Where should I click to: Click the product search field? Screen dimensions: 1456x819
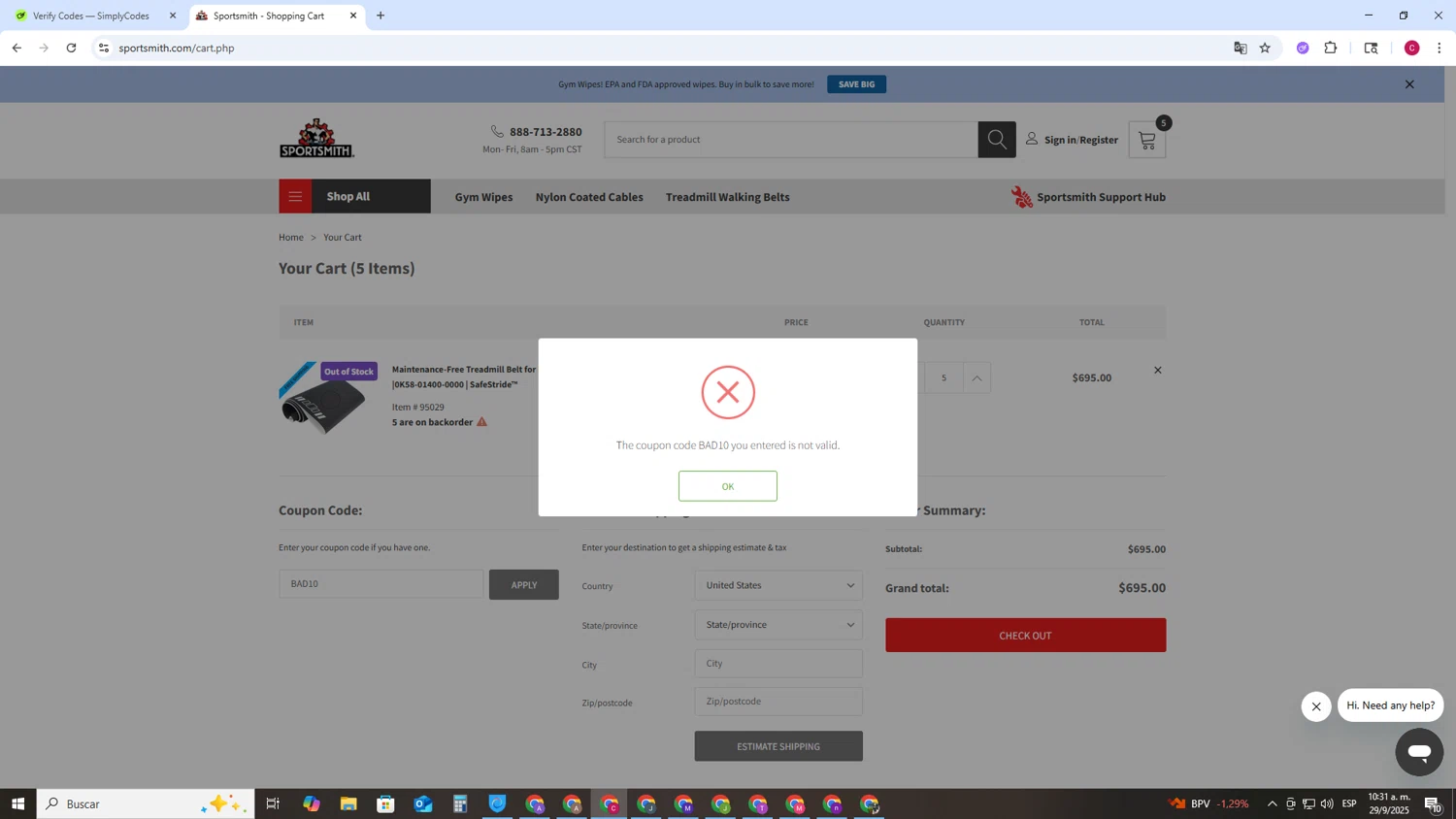pyautogui.click(x=791, y=140)
